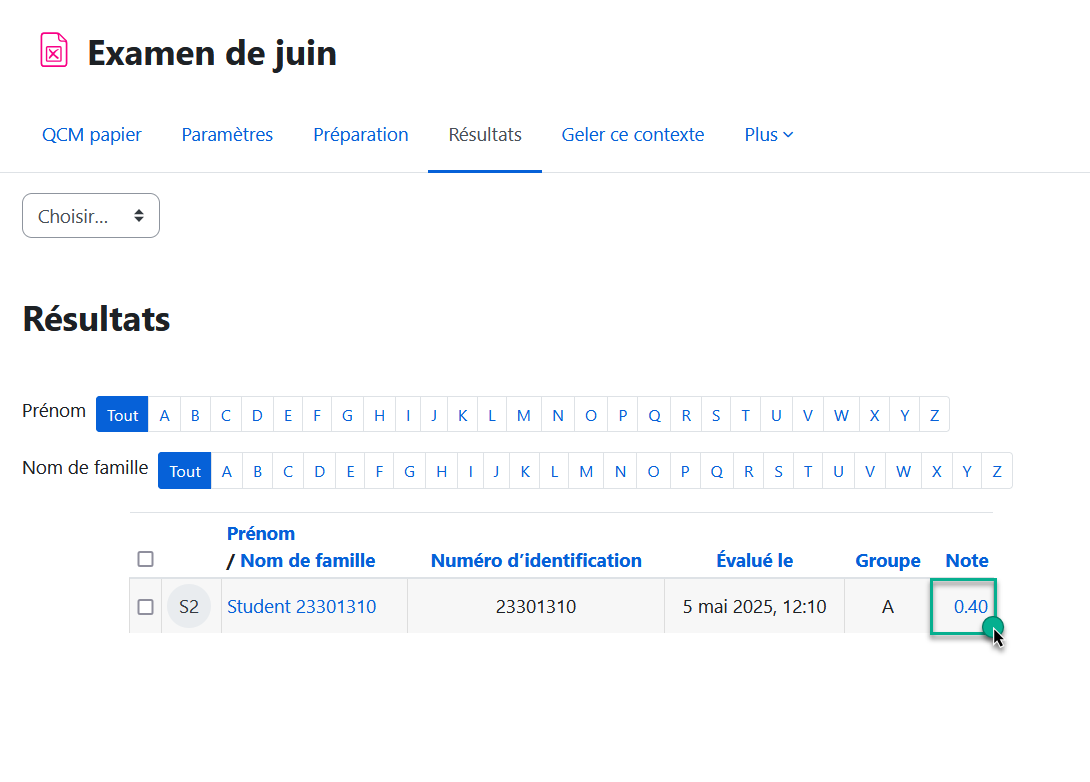The image size is (1090, 782).
Task: Tick the select-all checkbox in table header
Action: 146,559
